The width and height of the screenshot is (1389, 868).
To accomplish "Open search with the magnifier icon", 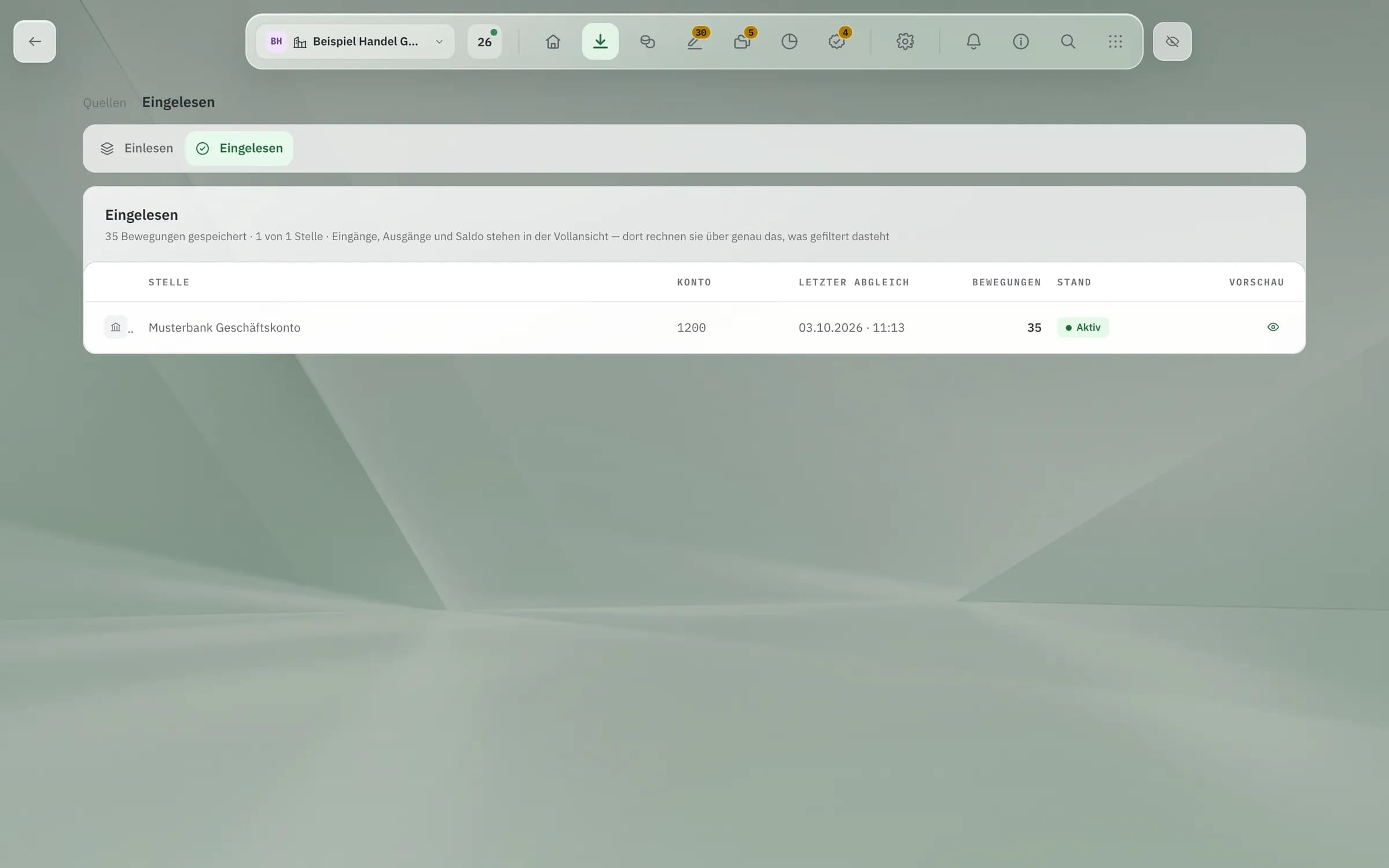I will tap(1068, 42).
